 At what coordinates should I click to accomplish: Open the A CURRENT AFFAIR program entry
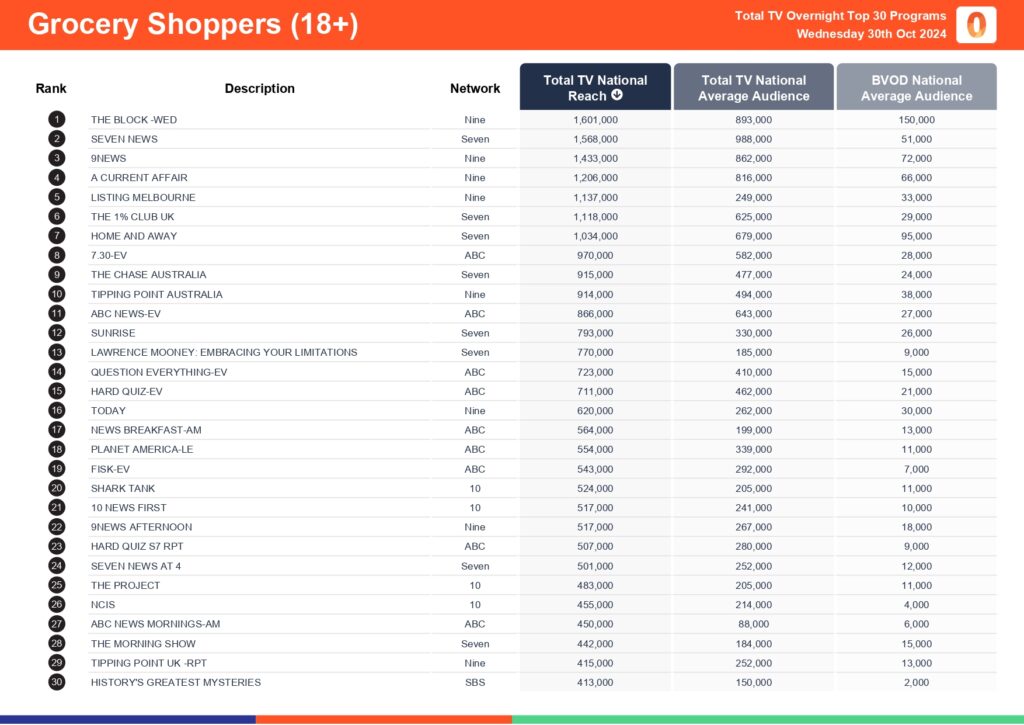click(138, 178)
